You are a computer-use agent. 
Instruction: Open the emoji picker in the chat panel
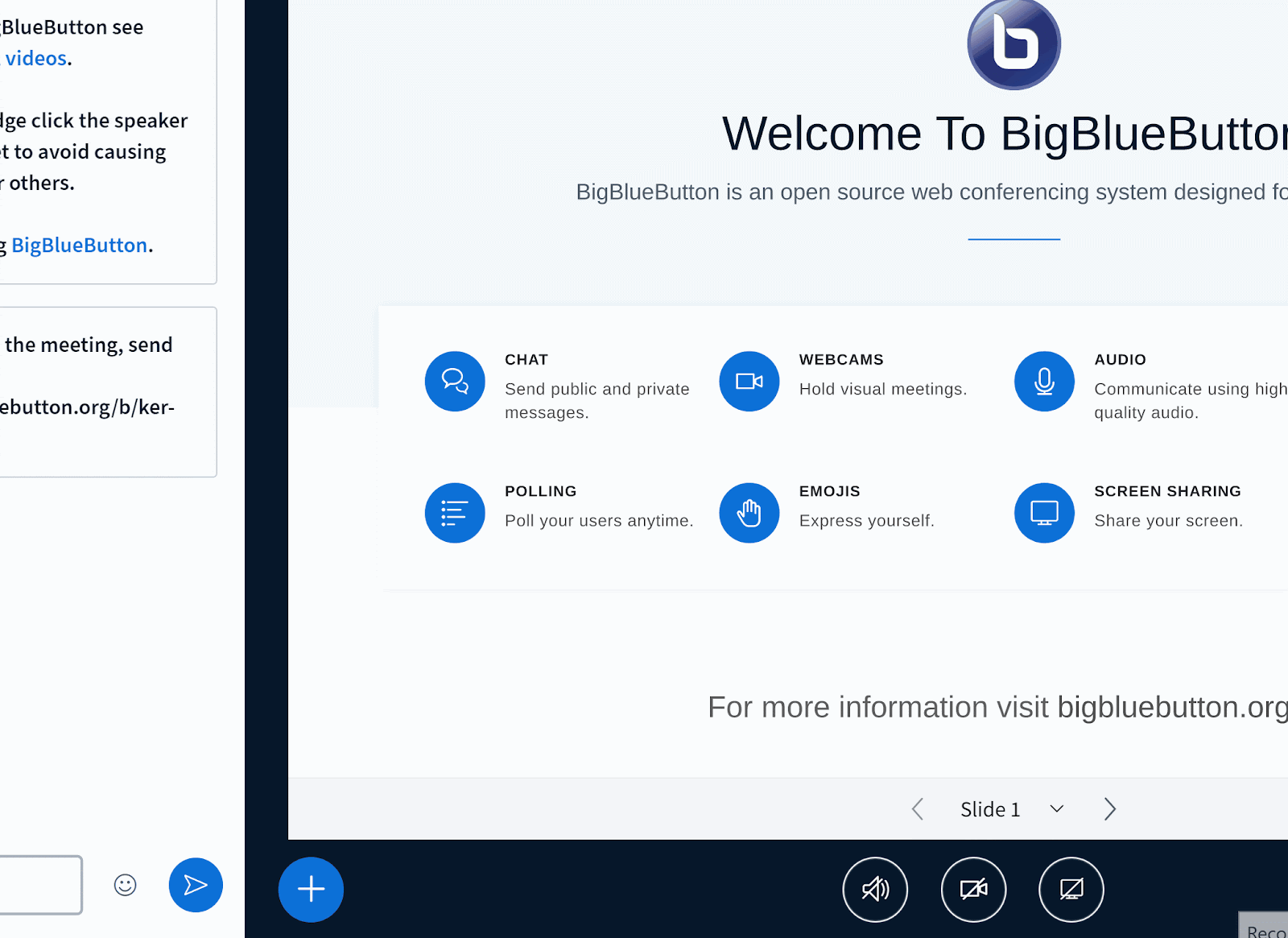click(125, 885)
